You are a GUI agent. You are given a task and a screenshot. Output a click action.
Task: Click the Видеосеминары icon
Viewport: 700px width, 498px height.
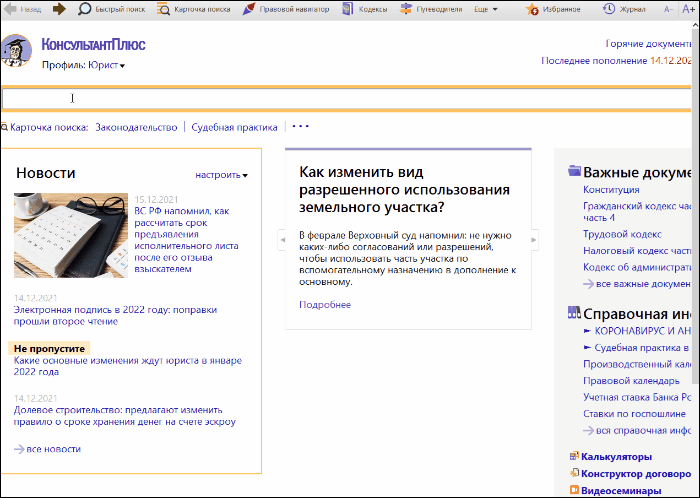click(x=574, y=490)
